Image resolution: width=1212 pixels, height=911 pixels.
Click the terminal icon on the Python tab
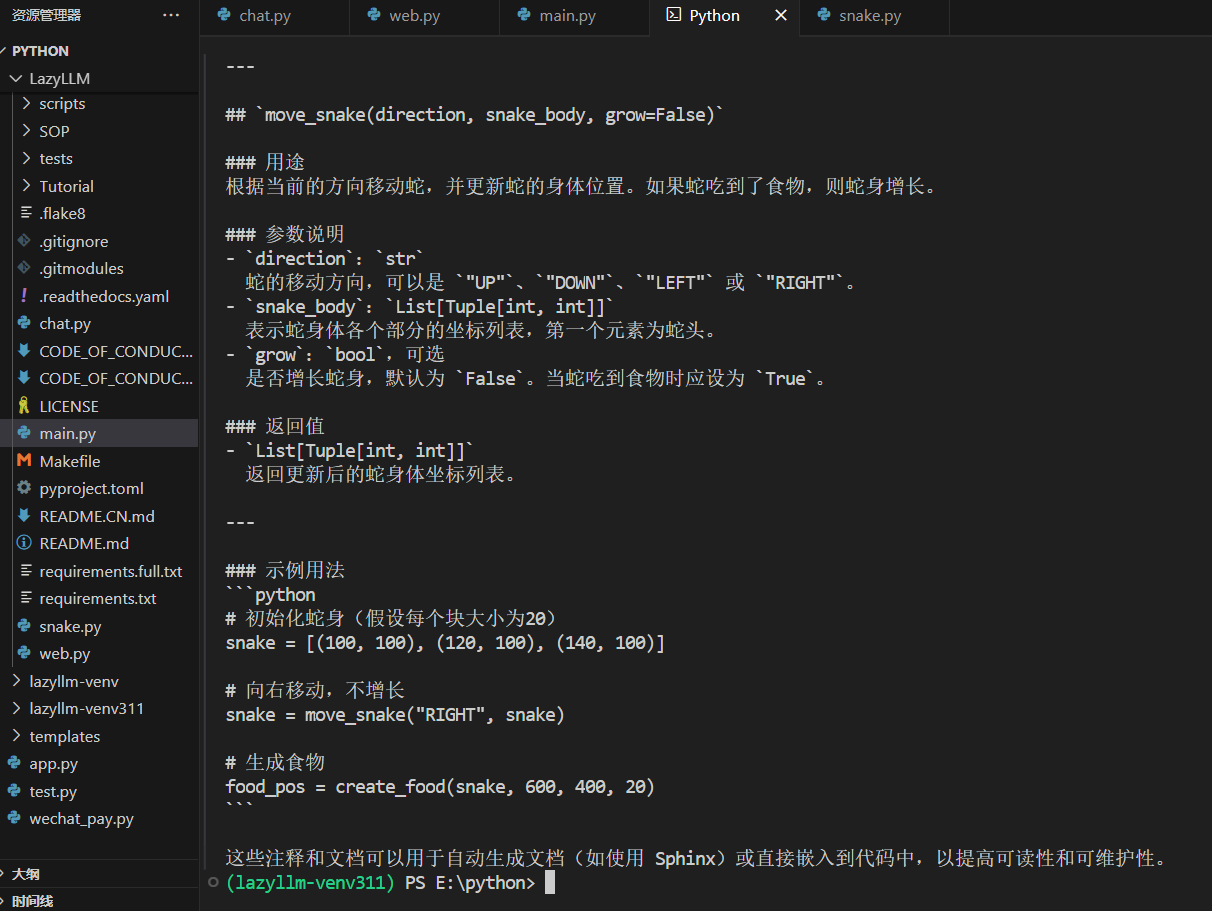click(672, 15)
